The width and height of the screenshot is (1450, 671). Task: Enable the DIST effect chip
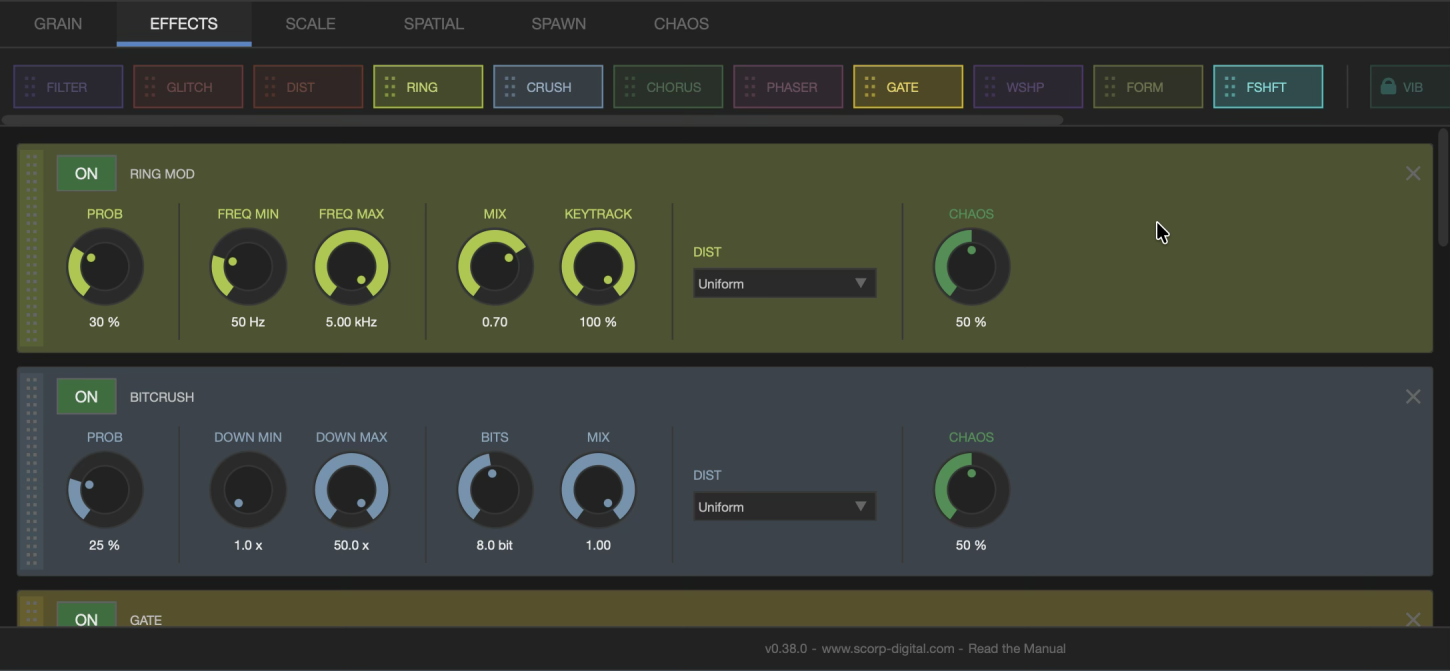308,87
